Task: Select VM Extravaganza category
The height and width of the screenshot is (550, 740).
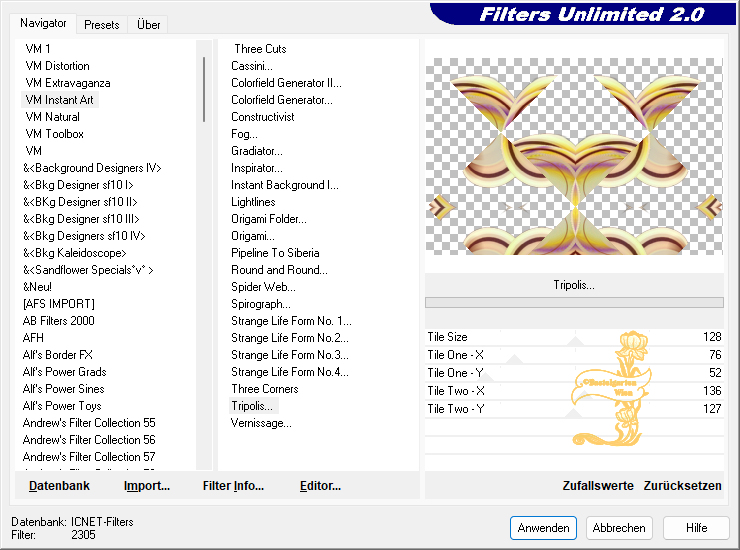Action: pos(67,83)
